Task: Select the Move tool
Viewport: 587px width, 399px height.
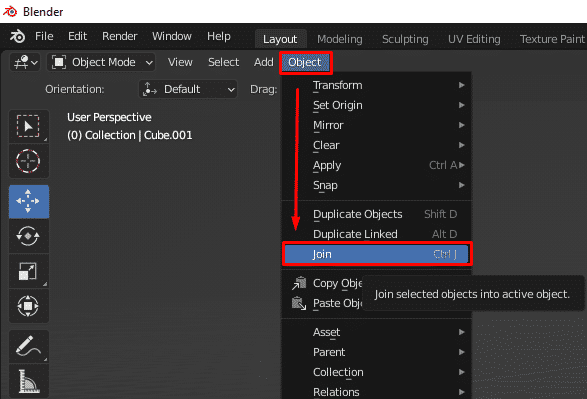Action: pyautogui.click(x=28, y=201)
